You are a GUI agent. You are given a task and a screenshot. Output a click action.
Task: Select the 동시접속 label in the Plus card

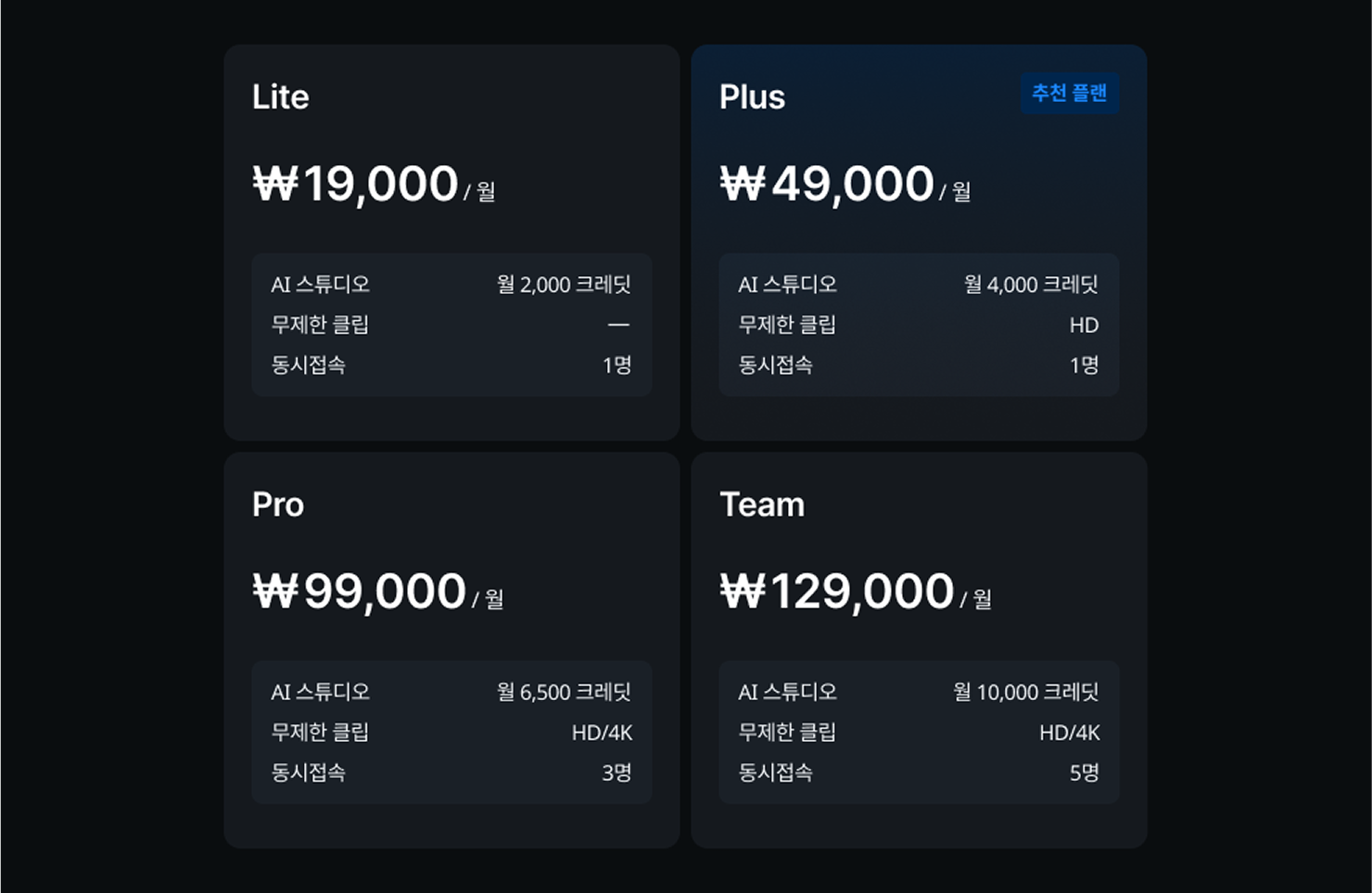[x=775, y=365]
